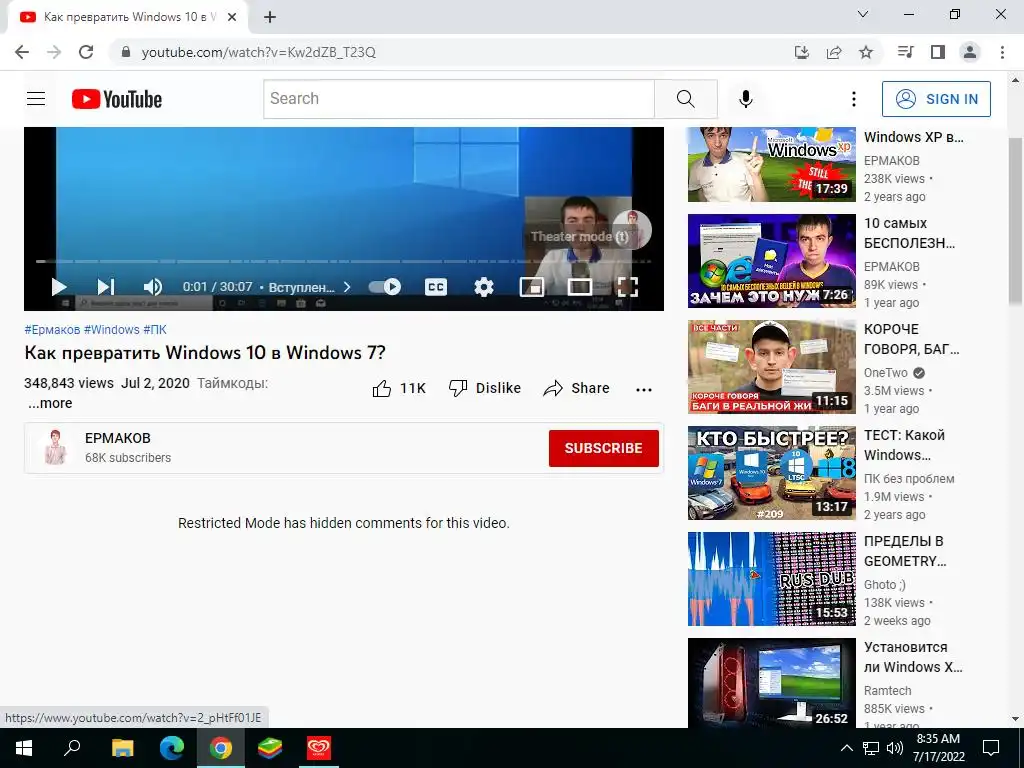Open Chrome media controls
This screenshot has height=768, width=1024.
point(906,52)
